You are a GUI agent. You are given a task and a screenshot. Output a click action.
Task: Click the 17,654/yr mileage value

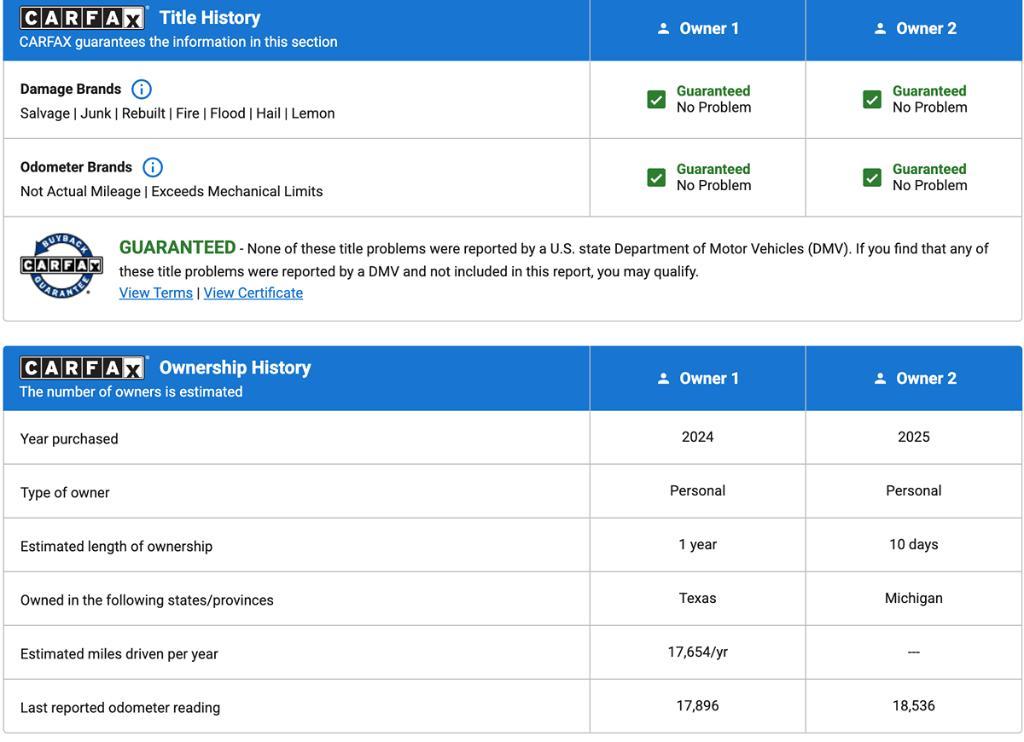coord(697,652)
